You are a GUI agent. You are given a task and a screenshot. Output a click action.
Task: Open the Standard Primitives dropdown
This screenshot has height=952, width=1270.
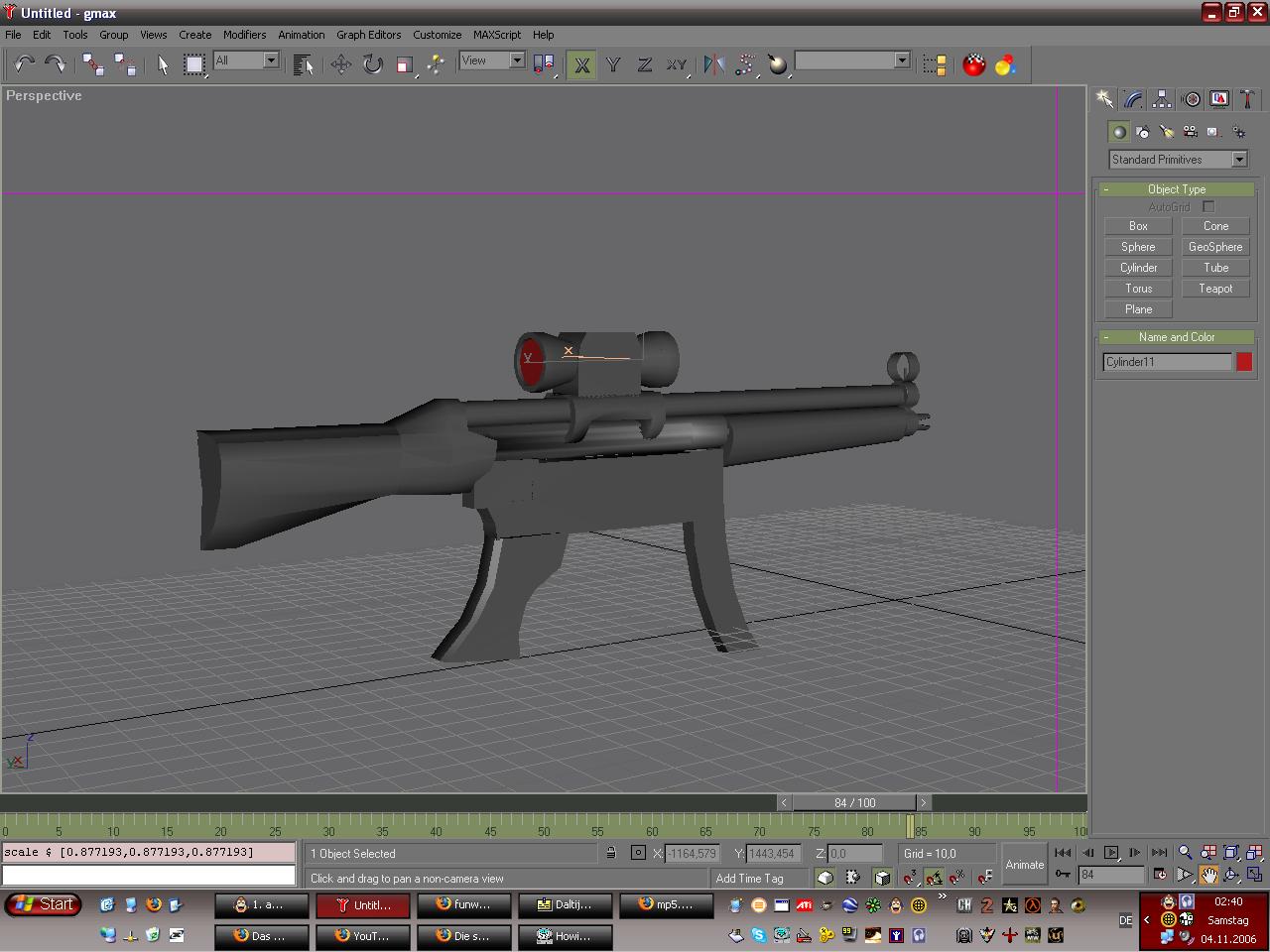point(1179,160)
